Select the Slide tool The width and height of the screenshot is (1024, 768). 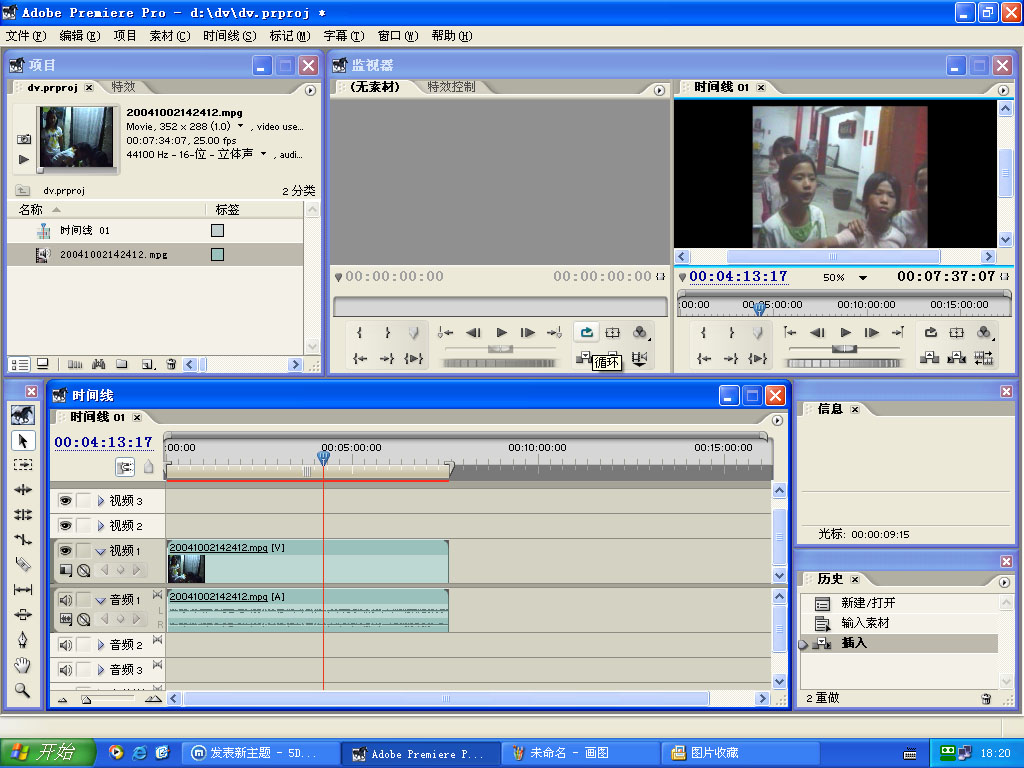(23, 615)
